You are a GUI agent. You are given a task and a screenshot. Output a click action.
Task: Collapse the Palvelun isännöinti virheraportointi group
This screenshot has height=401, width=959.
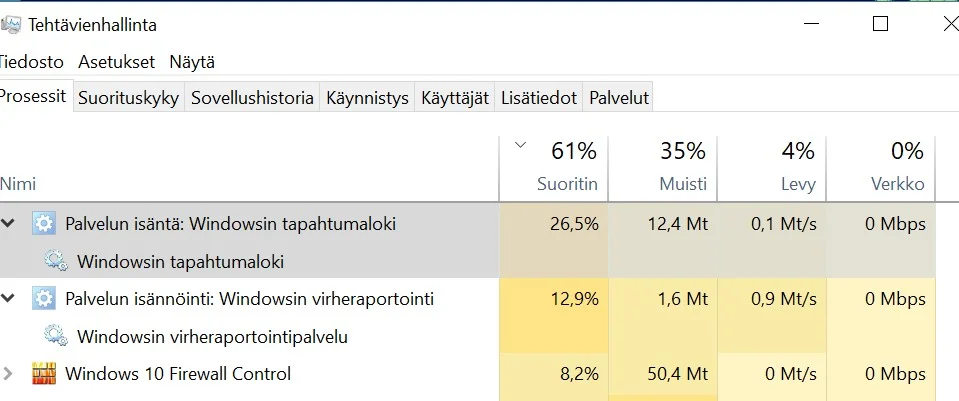click(9, 299)
